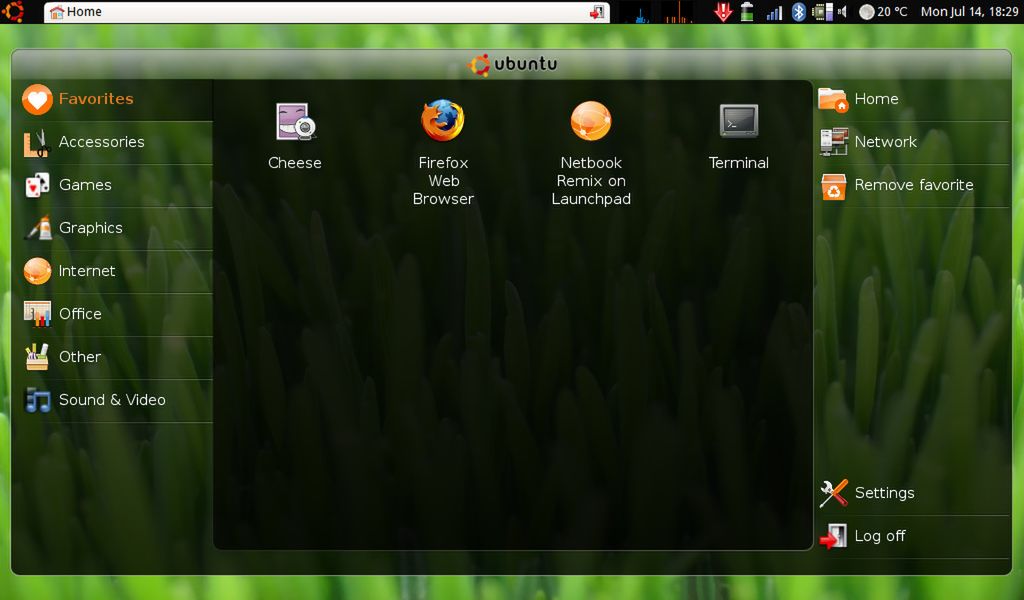
Task: Launch the Terminal application
Action: [x=739, y=136]
